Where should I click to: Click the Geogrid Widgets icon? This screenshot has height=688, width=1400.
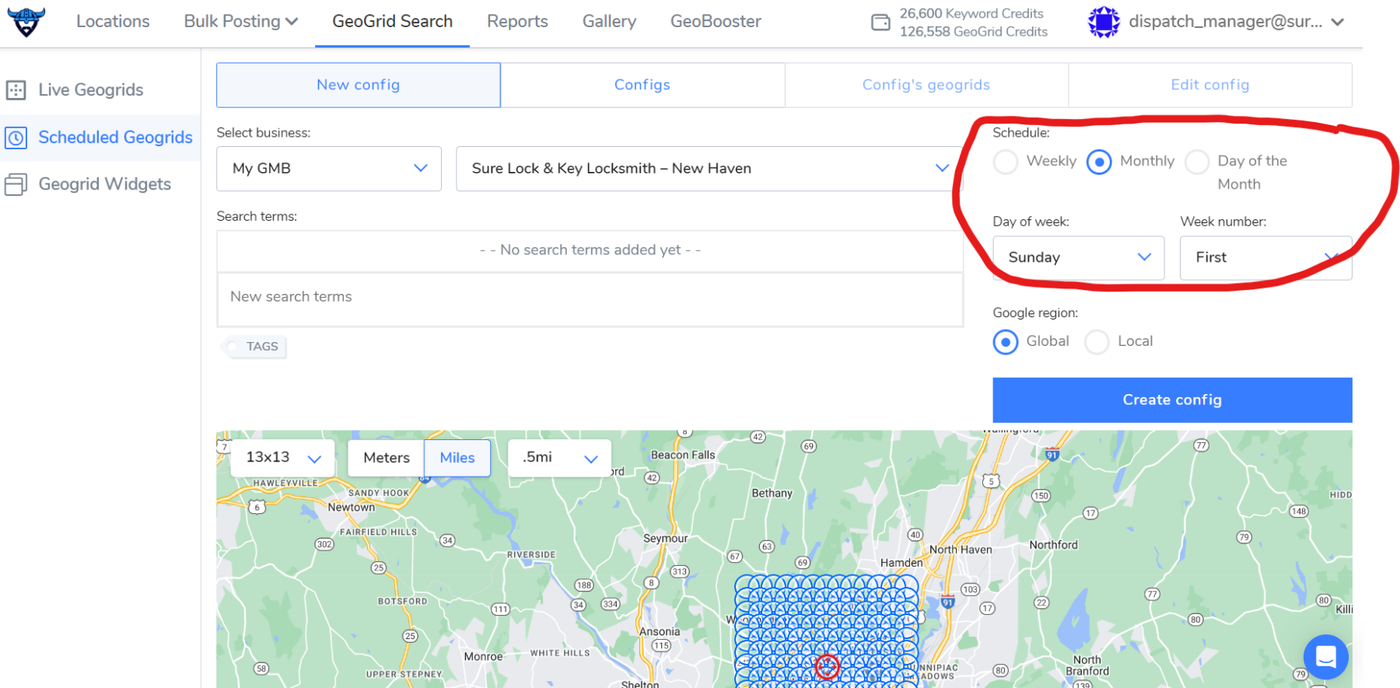16,185
